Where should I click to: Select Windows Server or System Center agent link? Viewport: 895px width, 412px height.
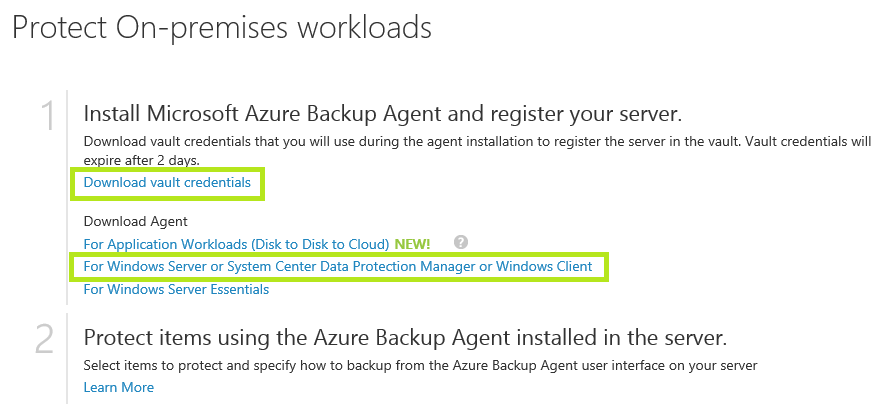click(338, 267)
